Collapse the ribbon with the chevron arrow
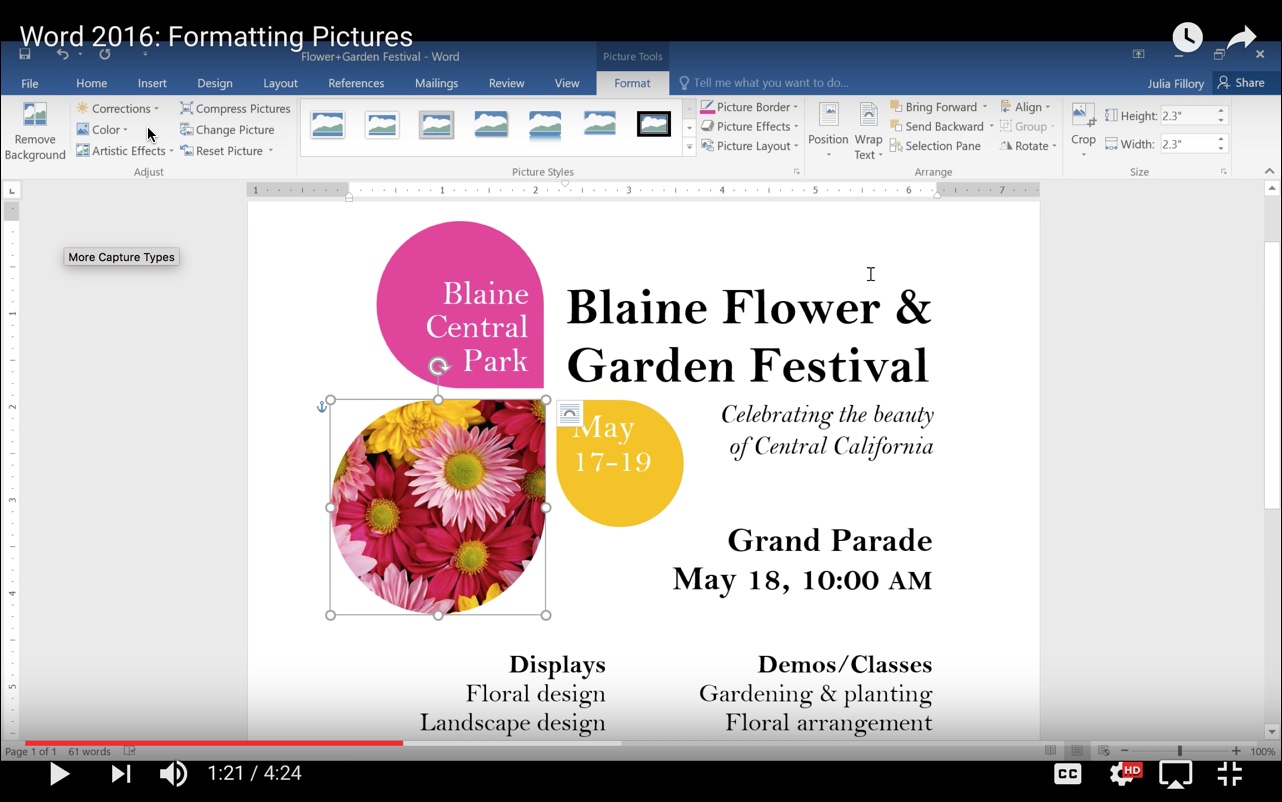 (1269, 172)
